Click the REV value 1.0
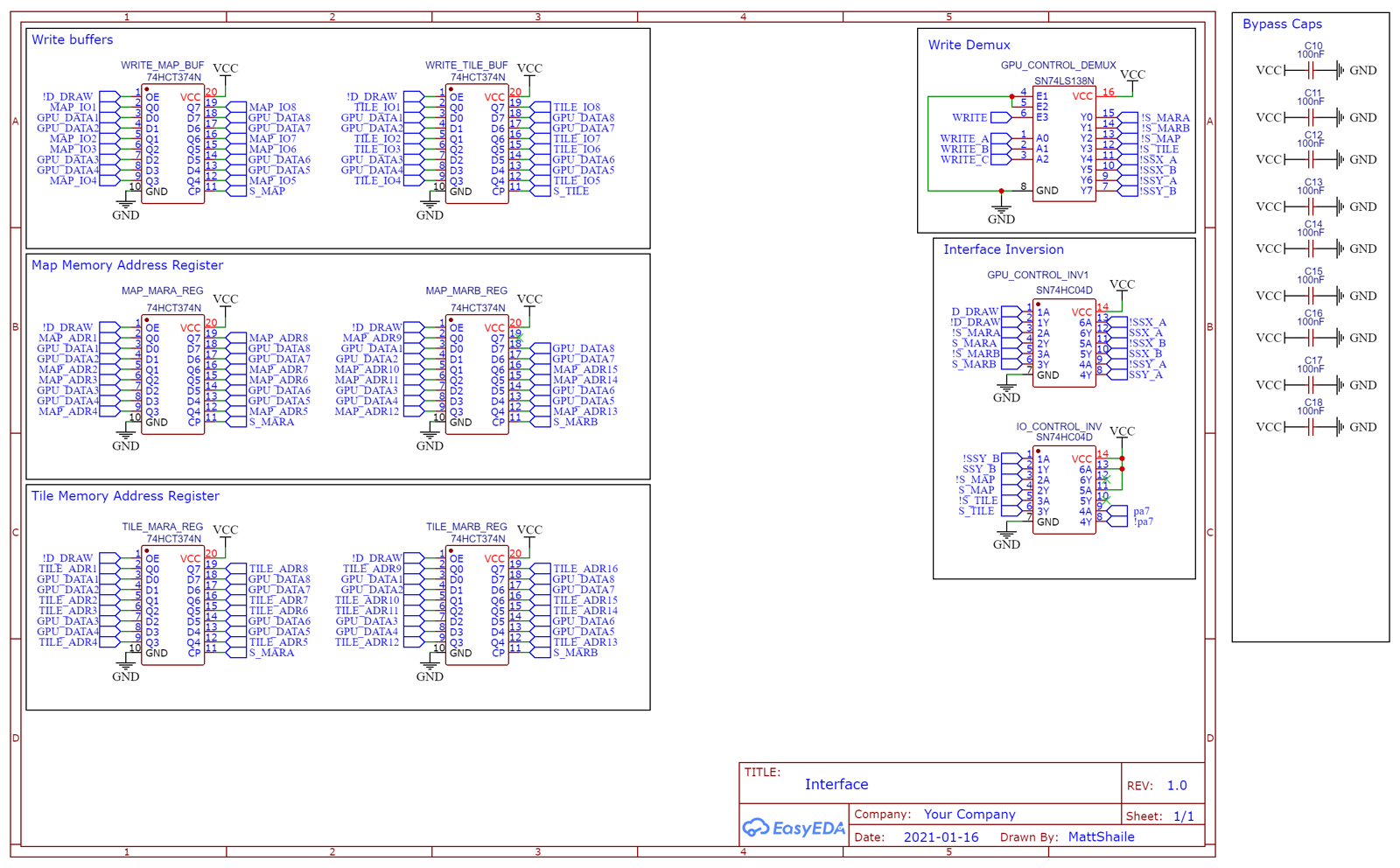The height and width of the screenshot is (868, 1400). click(x=1177, y=786)
